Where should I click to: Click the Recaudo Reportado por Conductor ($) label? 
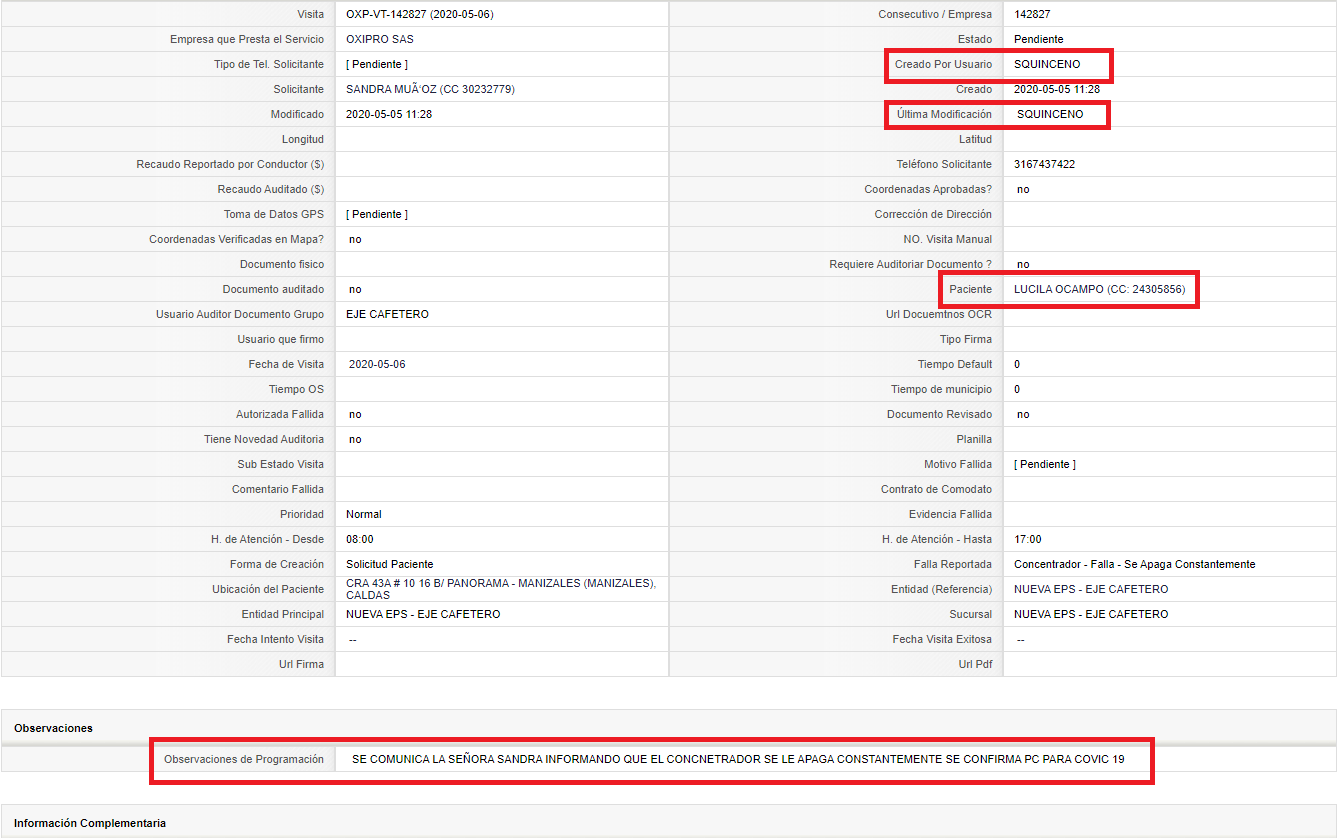click(x=230, y=164)
